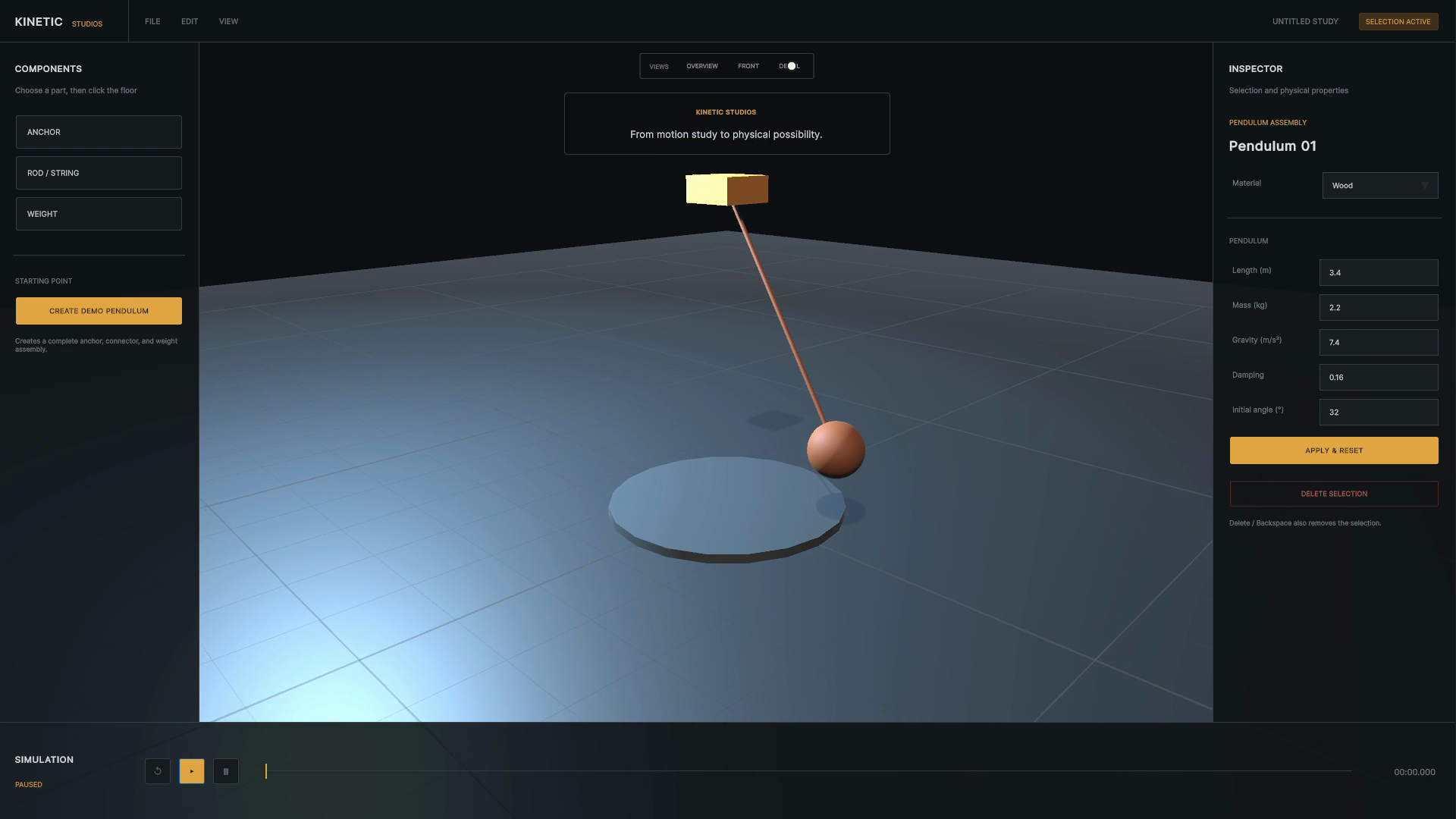Click the reset simulation icon

coord(158,771)
